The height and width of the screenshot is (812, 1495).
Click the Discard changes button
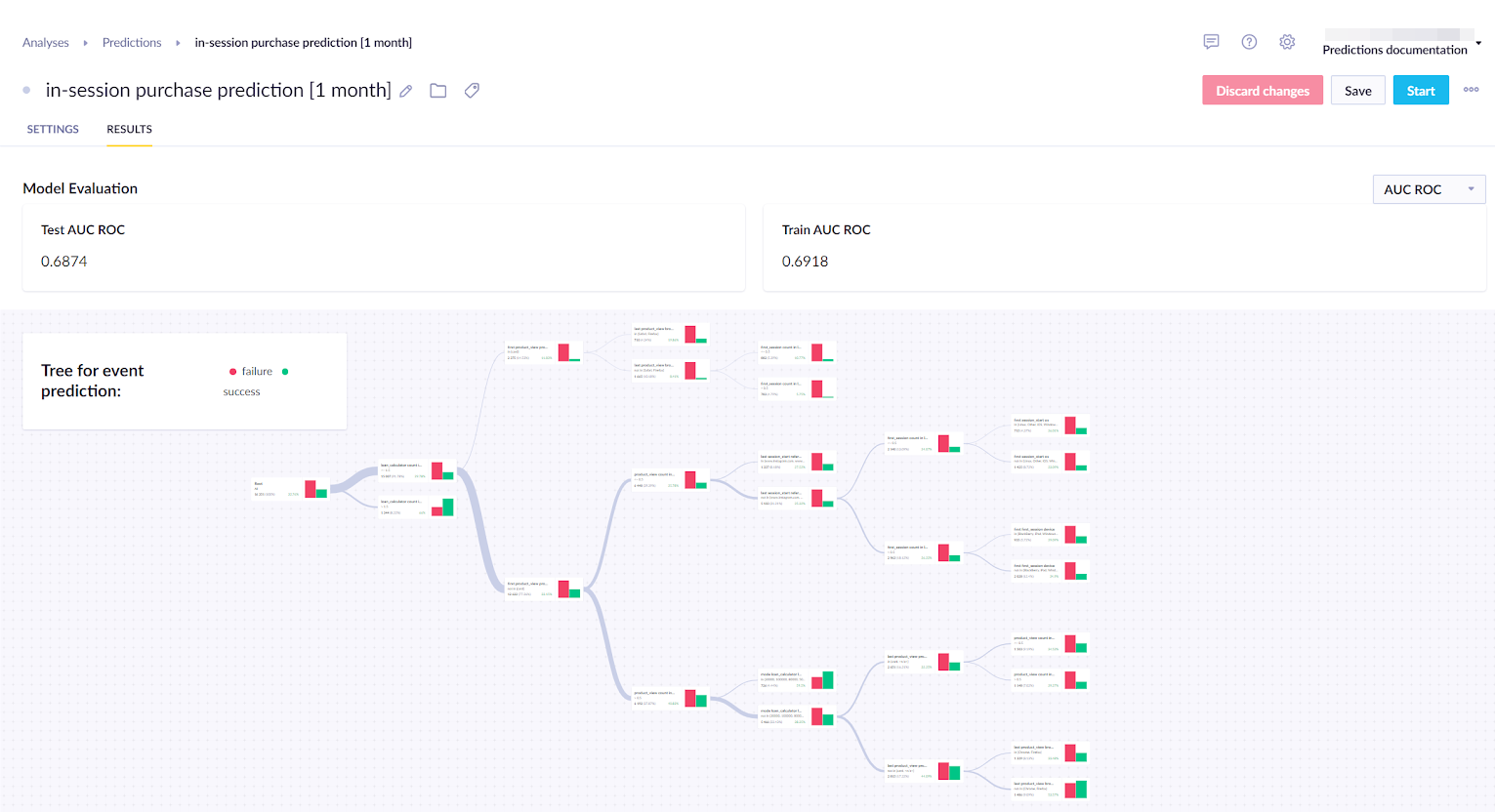[x=1263, y=89]
